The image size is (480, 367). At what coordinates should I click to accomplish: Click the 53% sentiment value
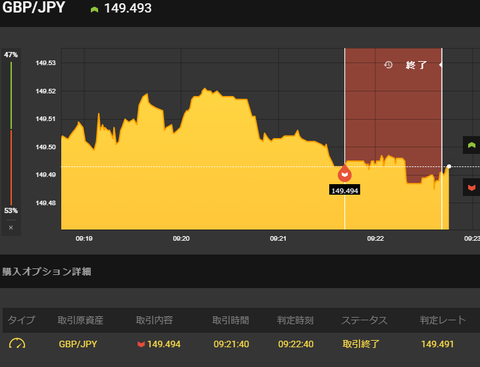[11, 211]
